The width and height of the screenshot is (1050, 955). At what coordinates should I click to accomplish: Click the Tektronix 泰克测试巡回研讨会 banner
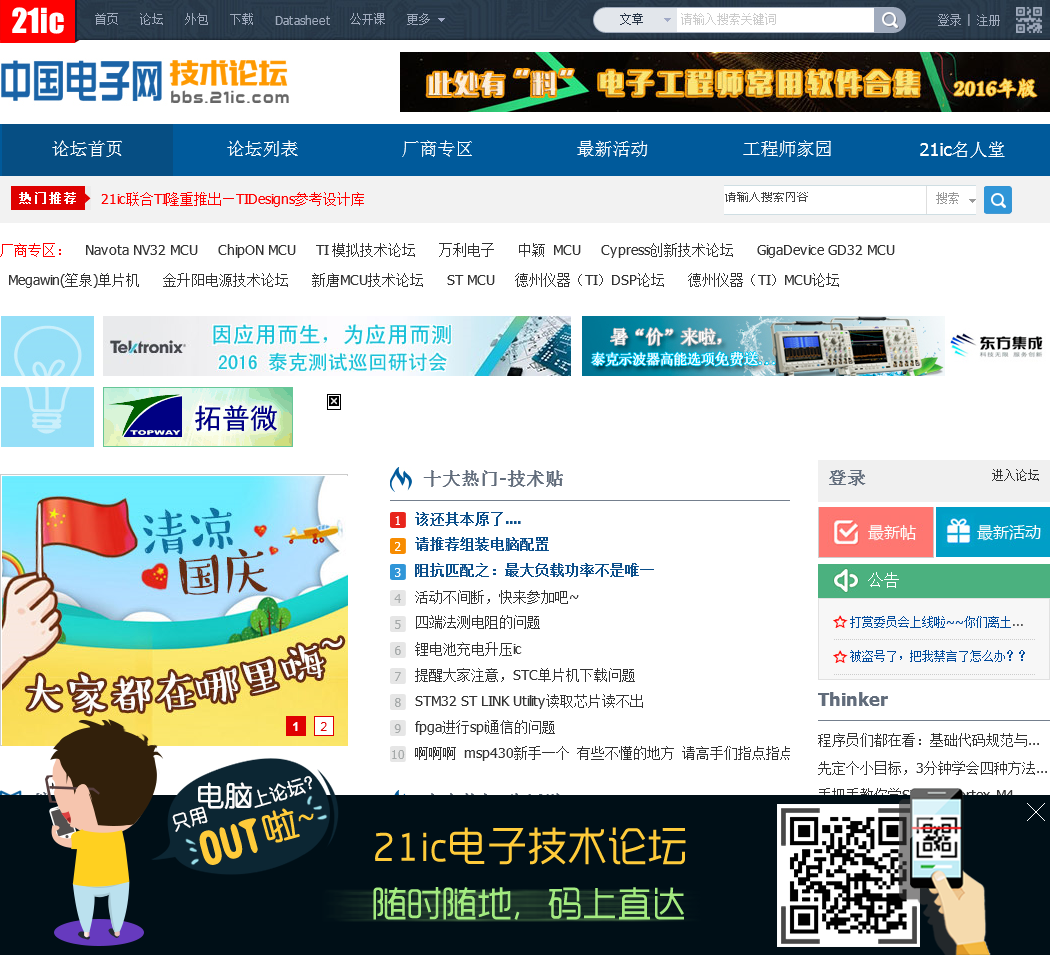click(337, 346)
